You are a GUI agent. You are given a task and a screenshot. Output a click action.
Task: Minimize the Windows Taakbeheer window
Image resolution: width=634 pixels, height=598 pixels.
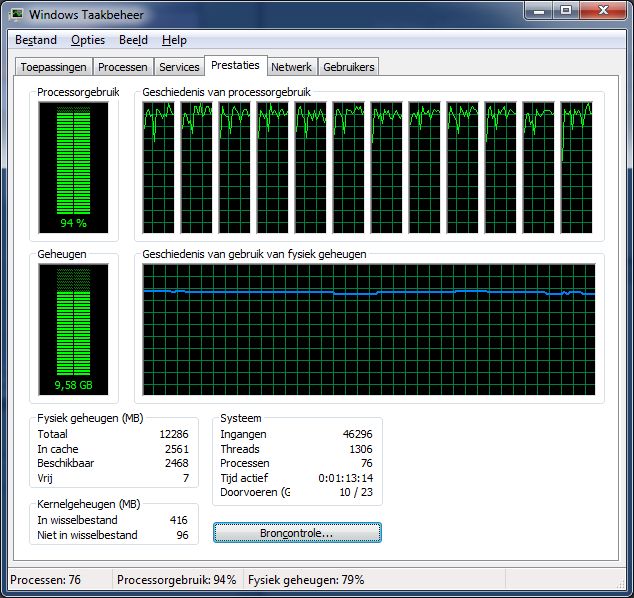[539, 11]
